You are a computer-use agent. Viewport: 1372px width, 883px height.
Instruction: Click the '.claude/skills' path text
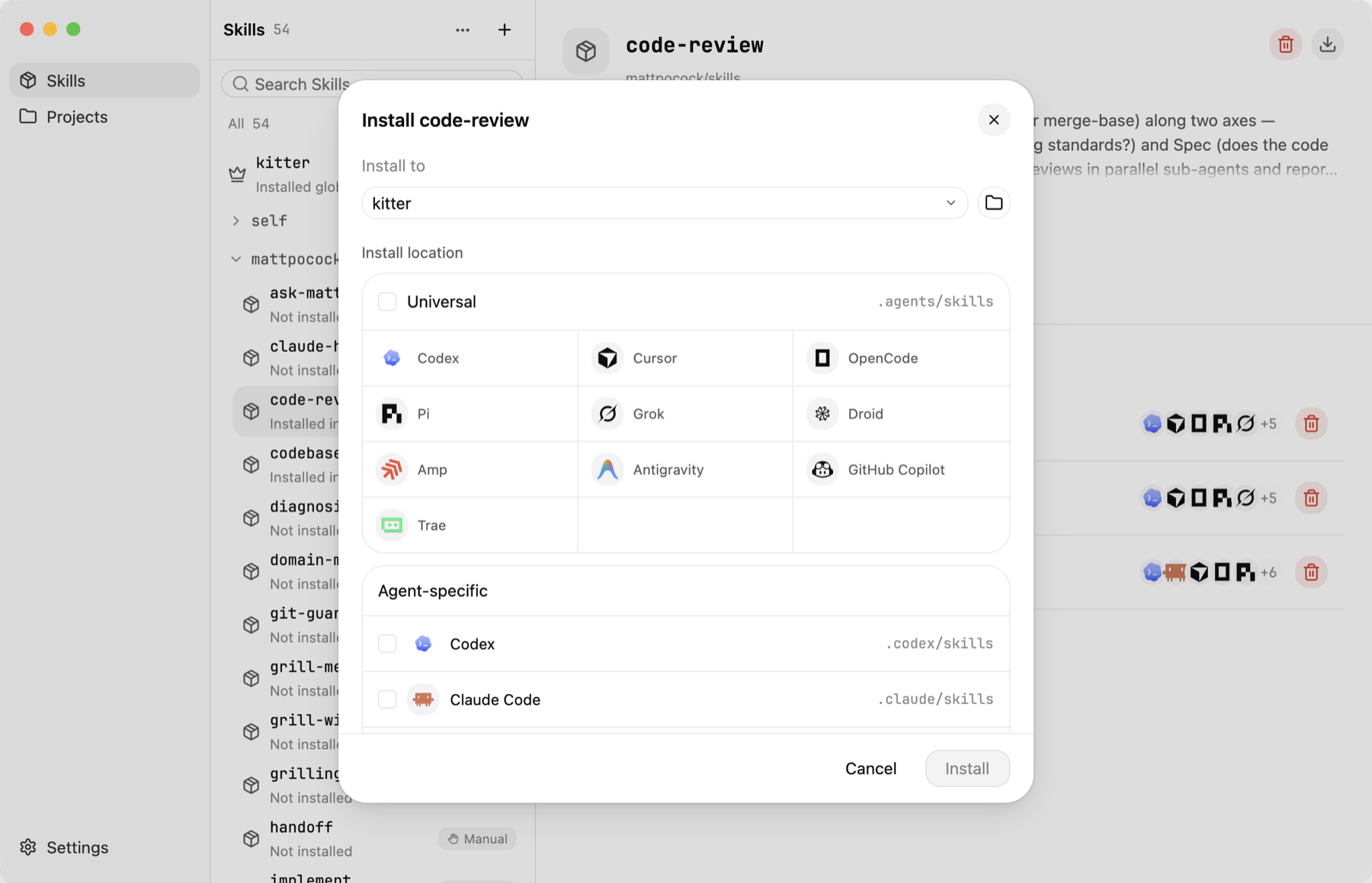935,699
